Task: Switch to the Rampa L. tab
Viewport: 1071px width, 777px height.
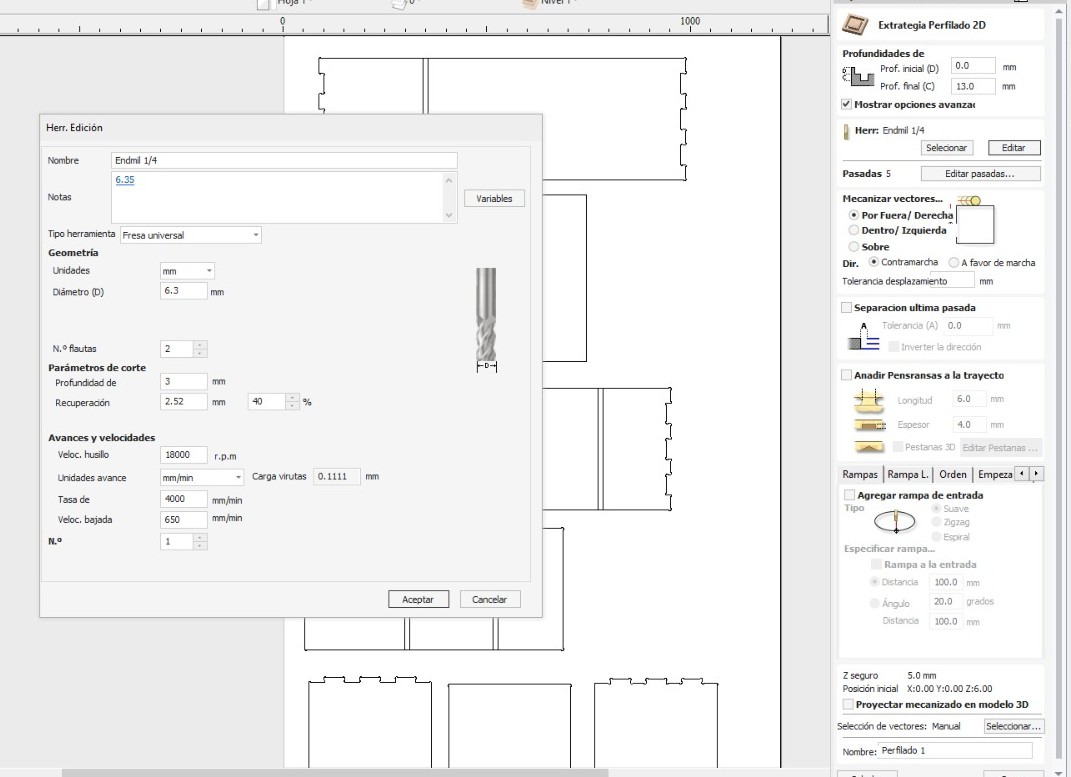Action: [908, 475]
